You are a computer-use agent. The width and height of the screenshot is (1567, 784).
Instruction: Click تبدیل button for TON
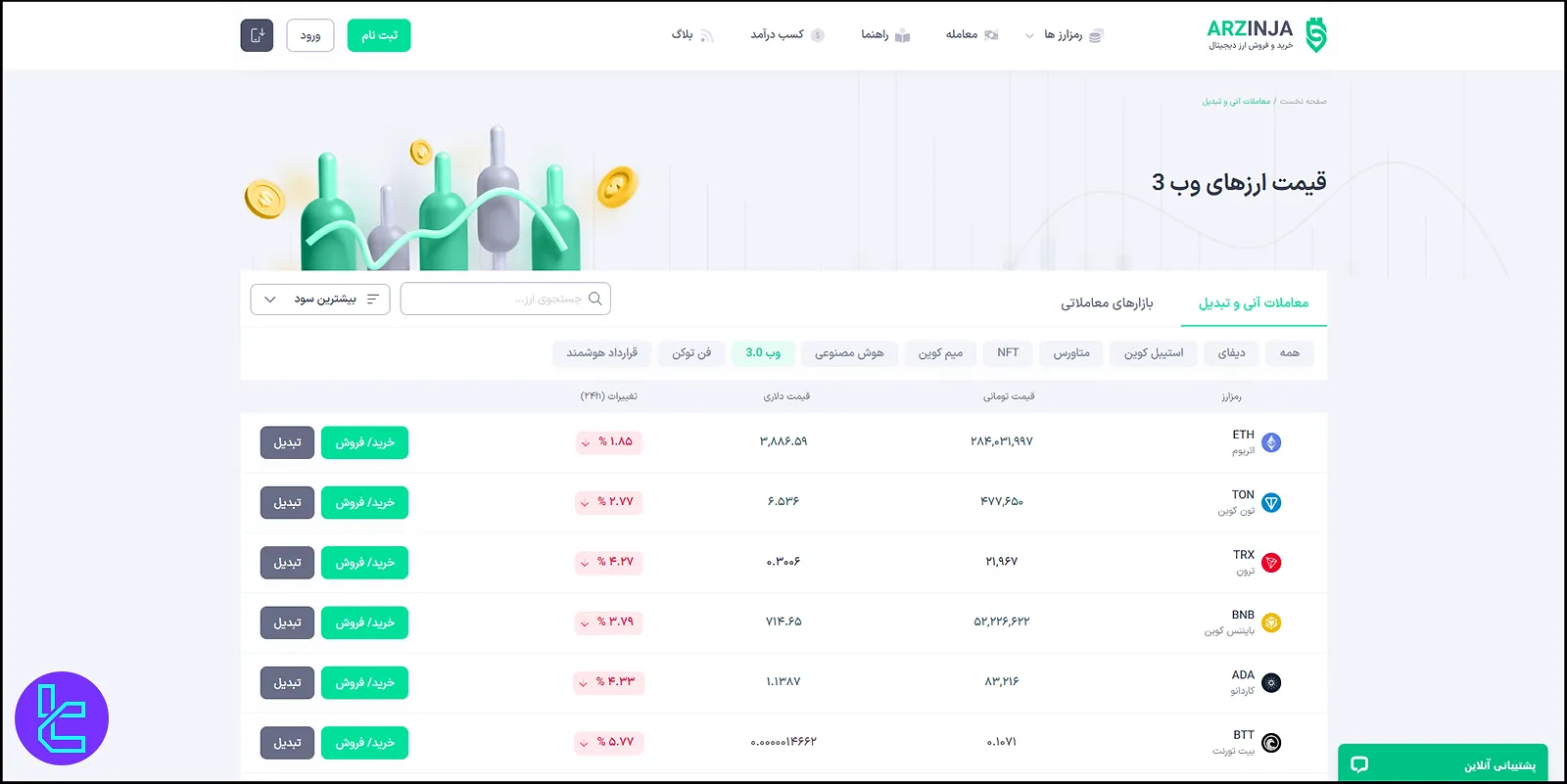point(287,503)
